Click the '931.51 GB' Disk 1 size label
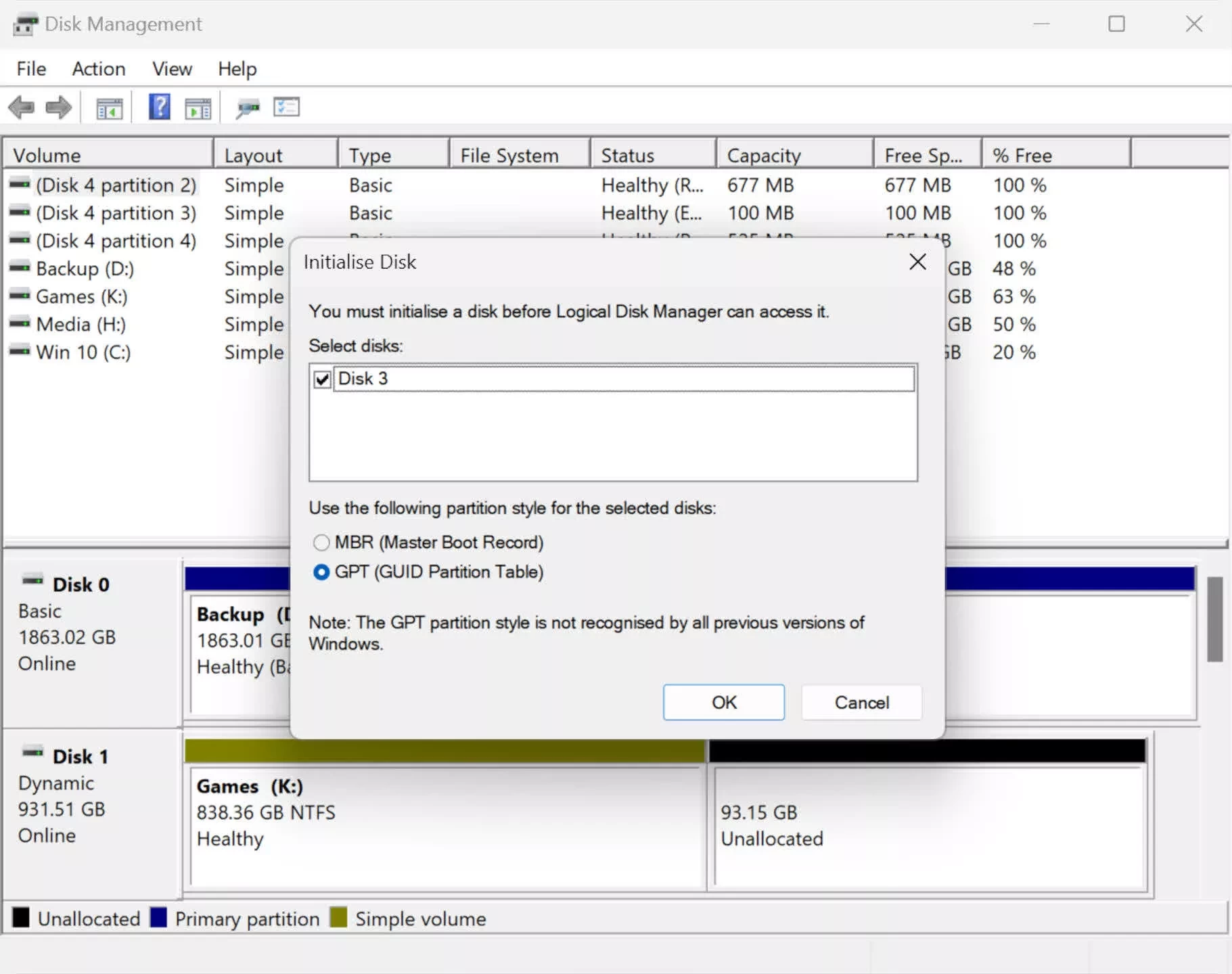 pyautogui.click(x=62, y=809)
